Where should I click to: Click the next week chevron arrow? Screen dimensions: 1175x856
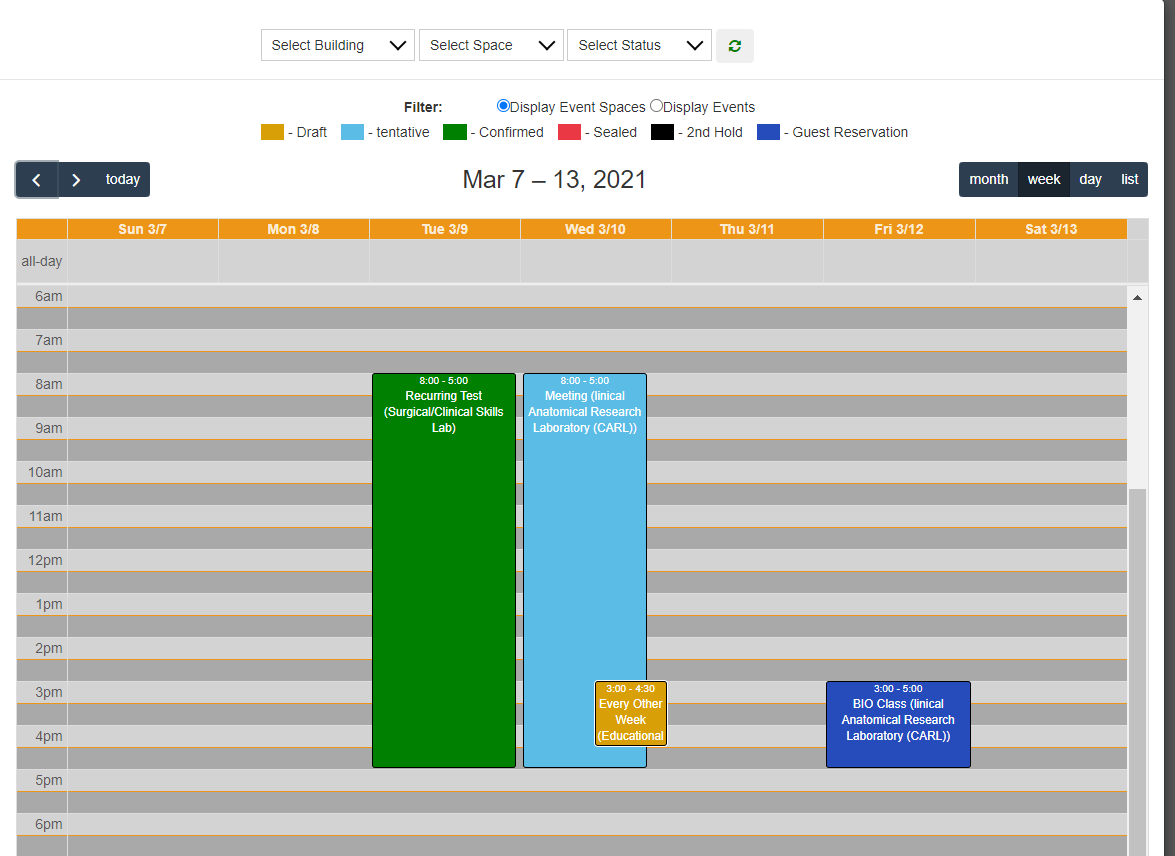[x=75, y=179]
